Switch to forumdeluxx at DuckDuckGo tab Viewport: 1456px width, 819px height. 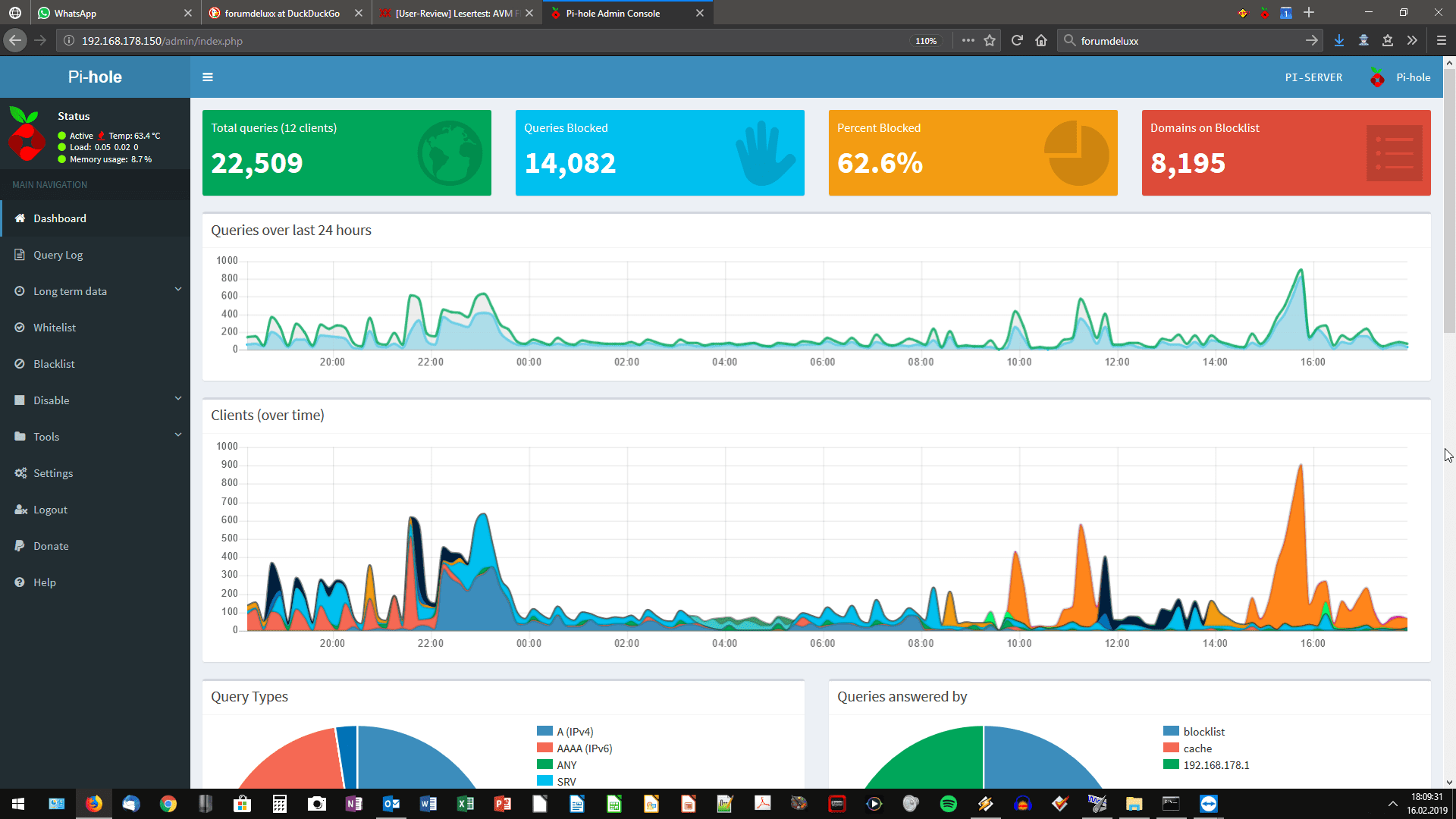click(x=287, y=13)
